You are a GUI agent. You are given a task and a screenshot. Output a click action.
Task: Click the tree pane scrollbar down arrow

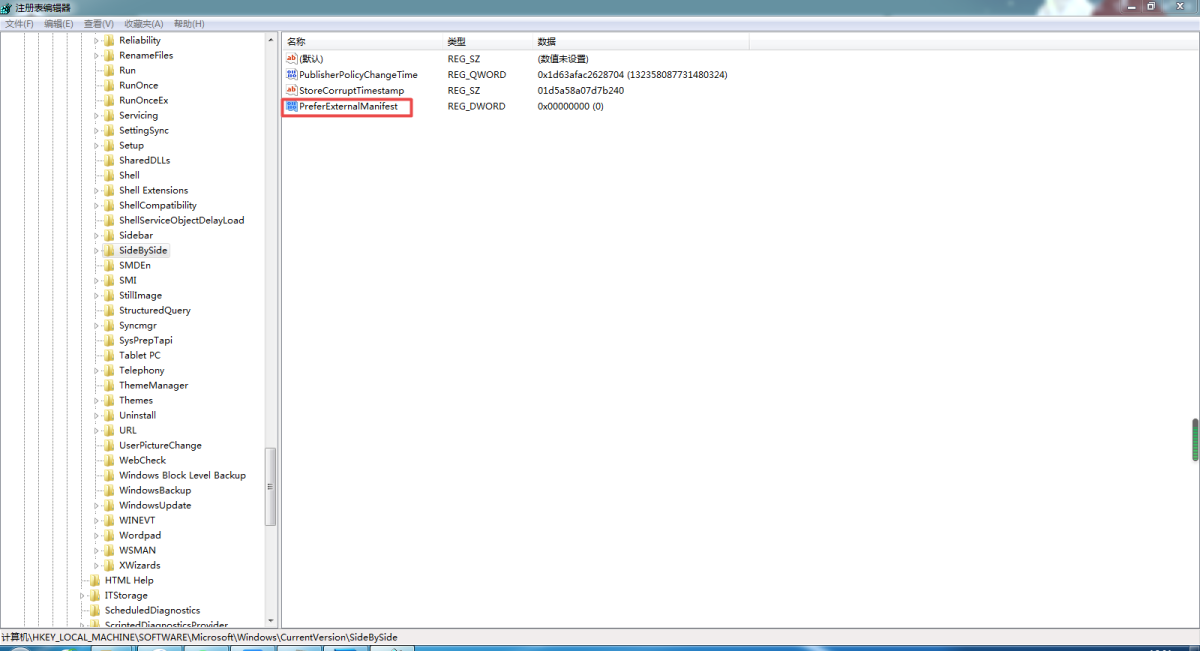pyautogui.click(x=270, y=621)
